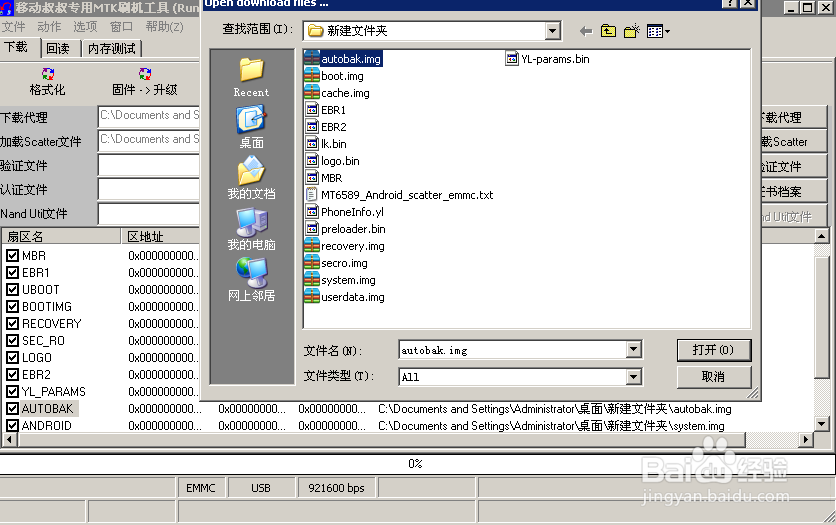Uncheck the RECOVERY partition checkbox
The image size is (836, 525).
click(12, 324)
